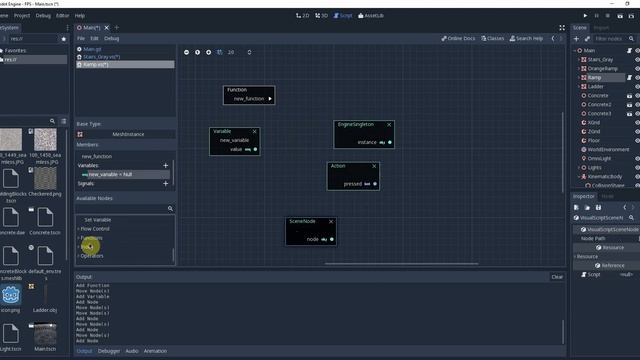Open the Editor menu
This screenshot has height=360, width=640.
click(62, 16)
